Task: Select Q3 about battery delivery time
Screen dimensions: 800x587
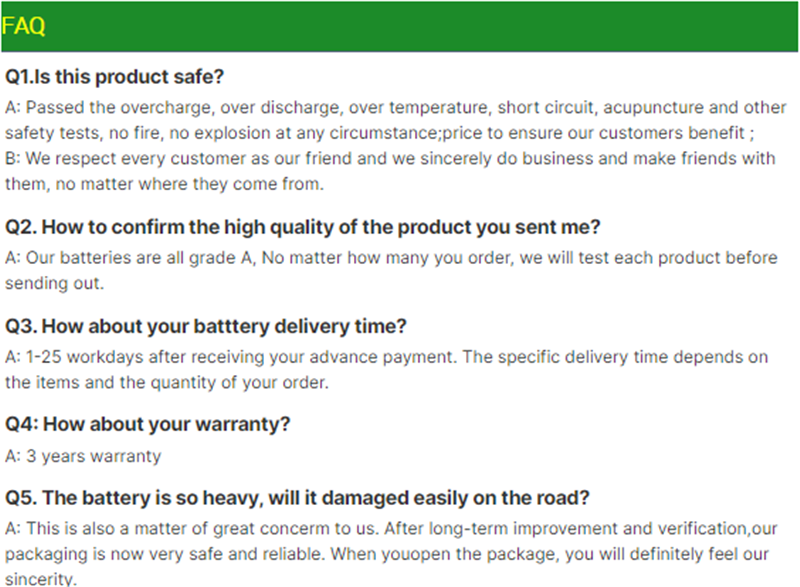Action: [206, 326]
